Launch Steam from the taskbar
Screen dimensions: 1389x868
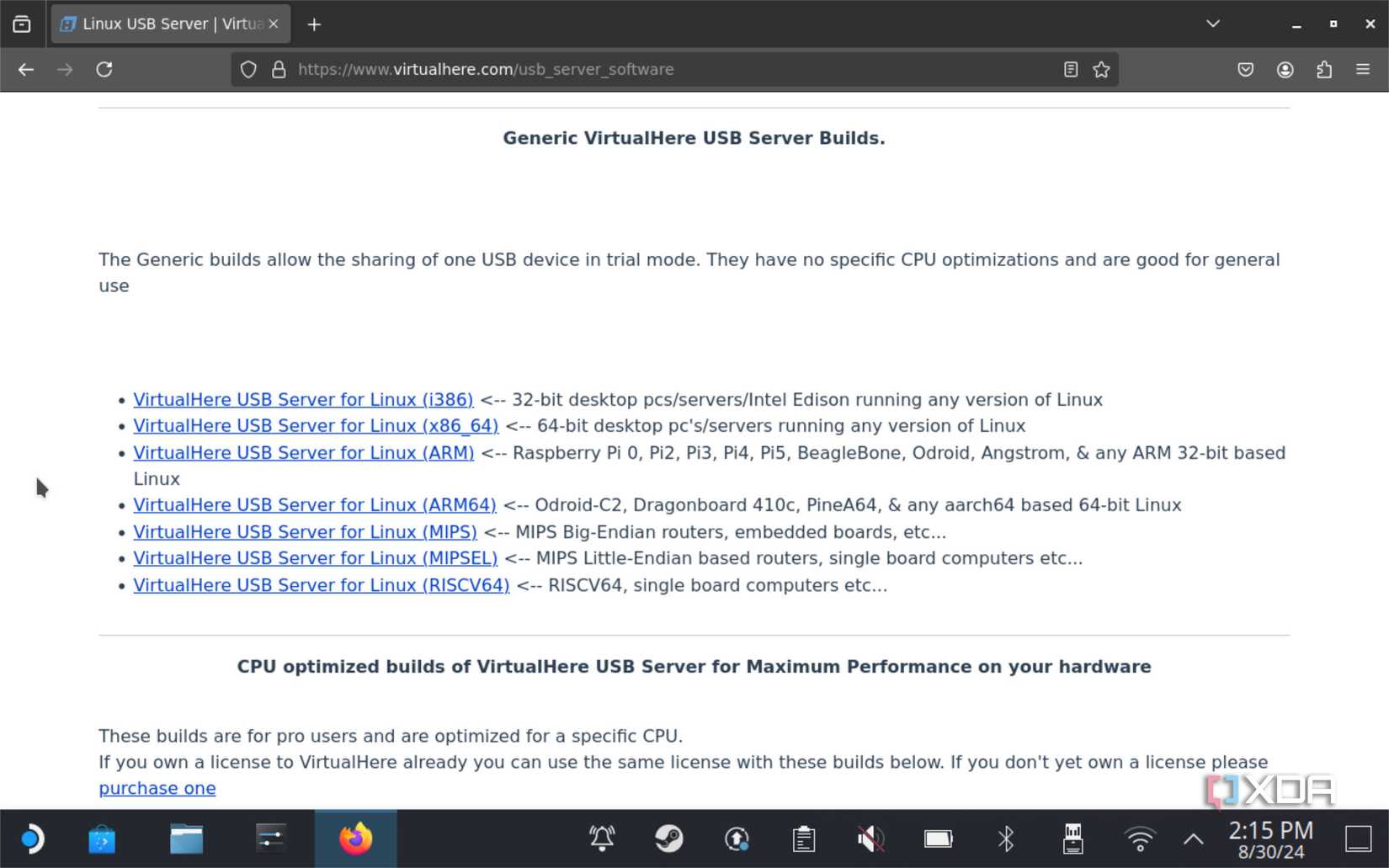tap(668, 839)
